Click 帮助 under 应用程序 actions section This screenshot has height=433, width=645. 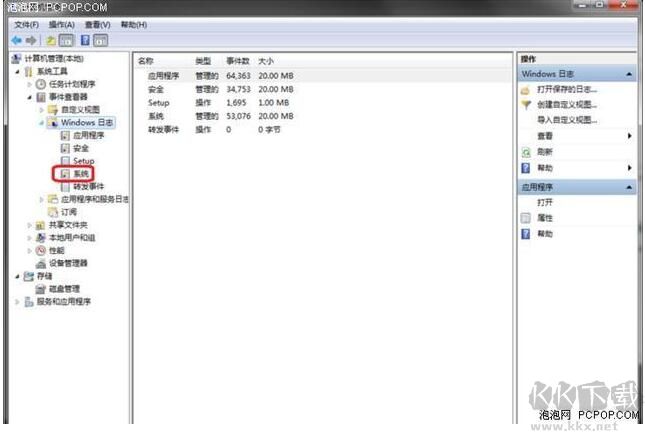[545, 234]
